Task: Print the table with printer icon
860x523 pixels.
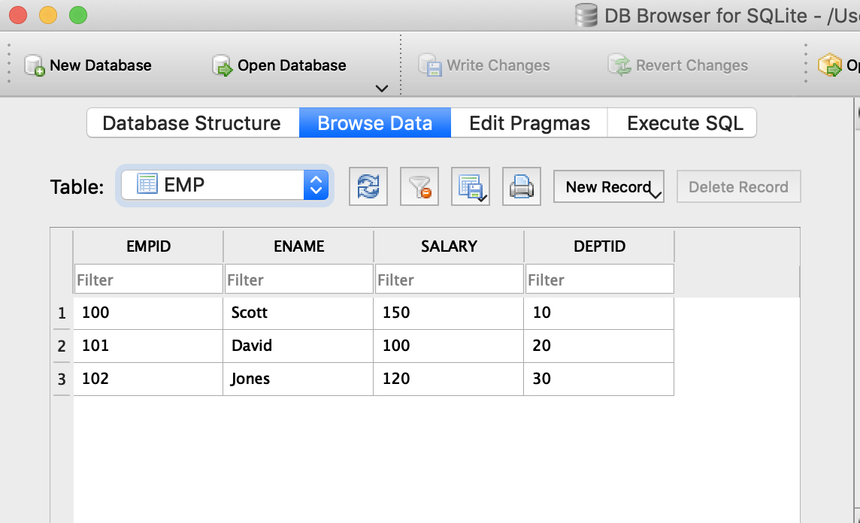Action: (x=521, y=186)
